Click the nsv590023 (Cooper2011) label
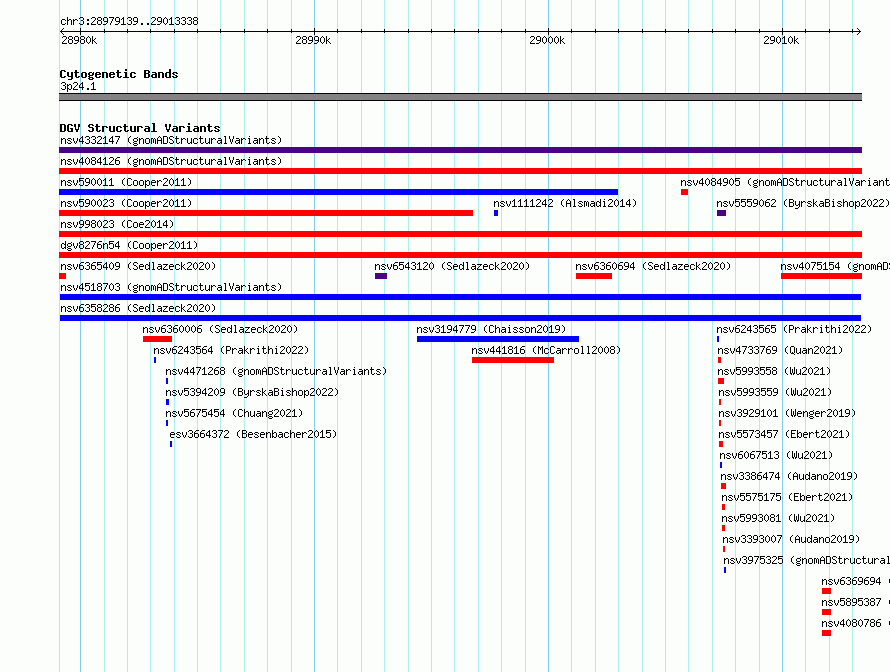Image resolution: width=890 pixels, height=672 pixels. (126, 203)
